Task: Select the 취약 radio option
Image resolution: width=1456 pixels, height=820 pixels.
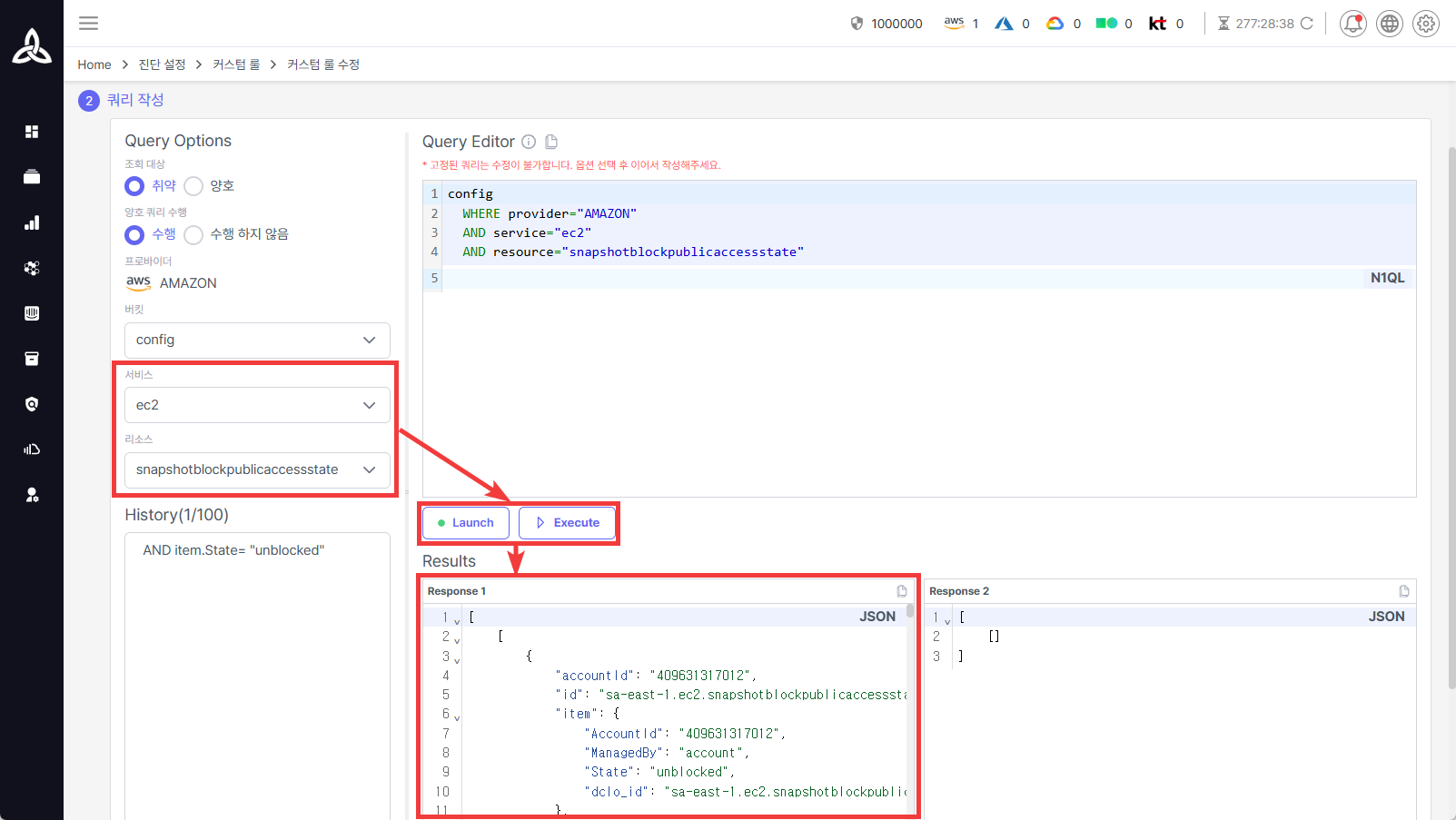Action: pos(135,186)
